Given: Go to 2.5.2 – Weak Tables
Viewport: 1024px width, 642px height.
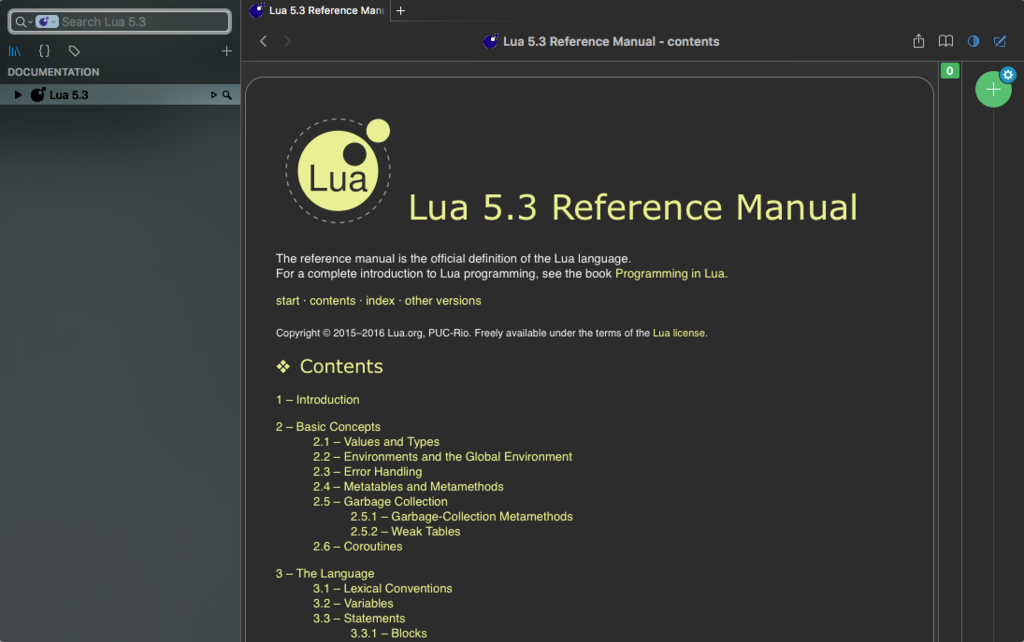Looking at the screenshot, I should click(x=405, y=532).
